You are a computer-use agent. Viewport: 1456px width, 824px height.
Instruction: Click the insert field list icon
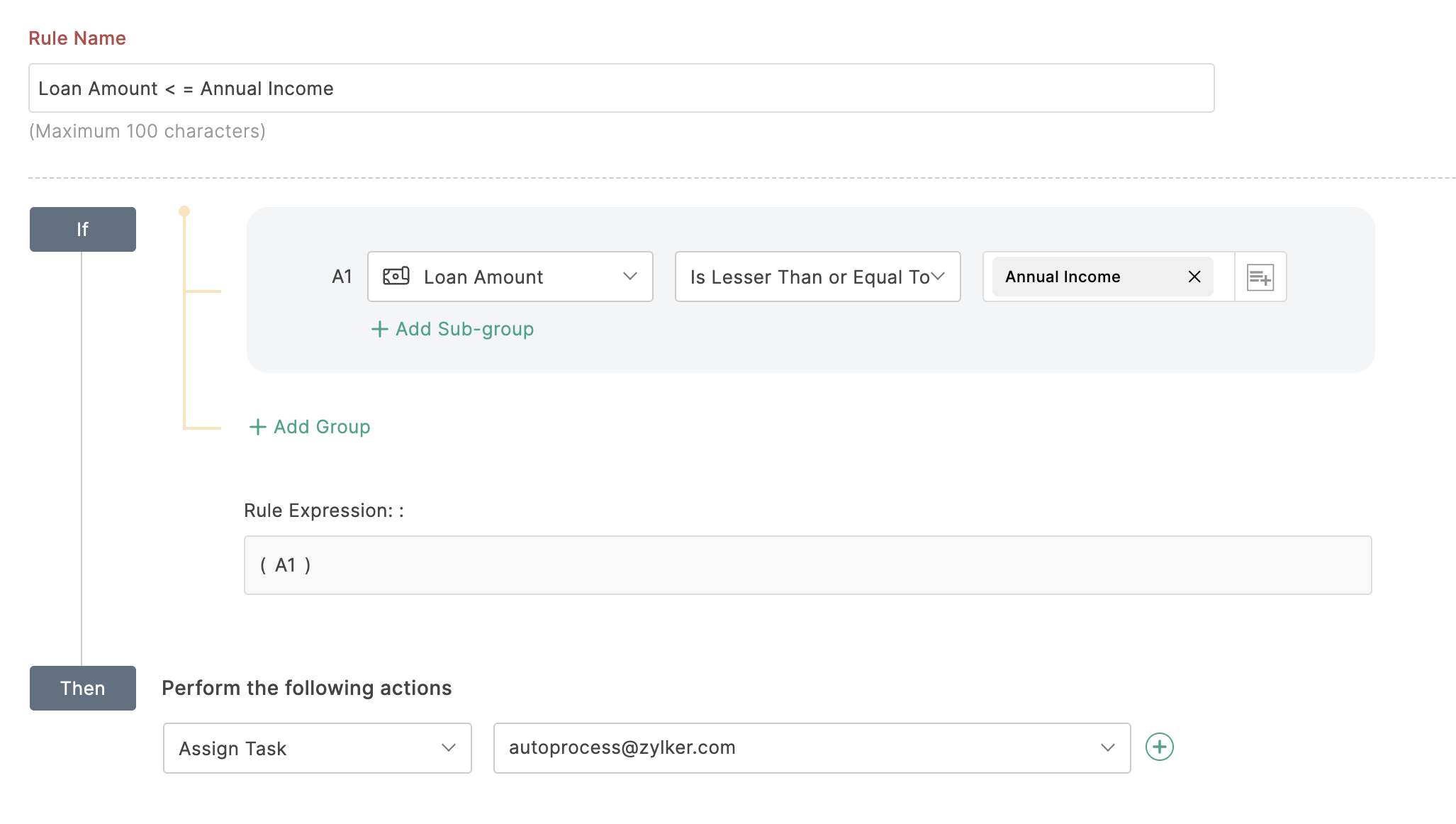click(x=1260, y=277)
